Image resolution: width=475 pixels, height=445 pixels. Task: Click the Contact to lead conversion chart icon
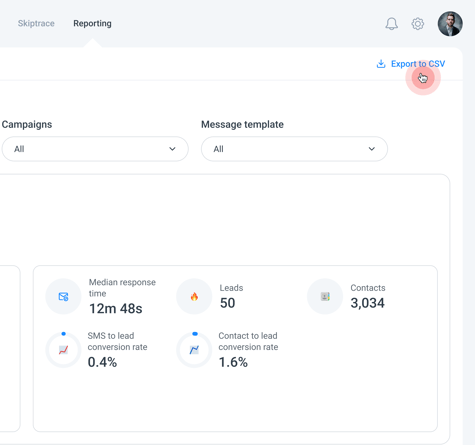pyautogui.click(x=194, y=350)
